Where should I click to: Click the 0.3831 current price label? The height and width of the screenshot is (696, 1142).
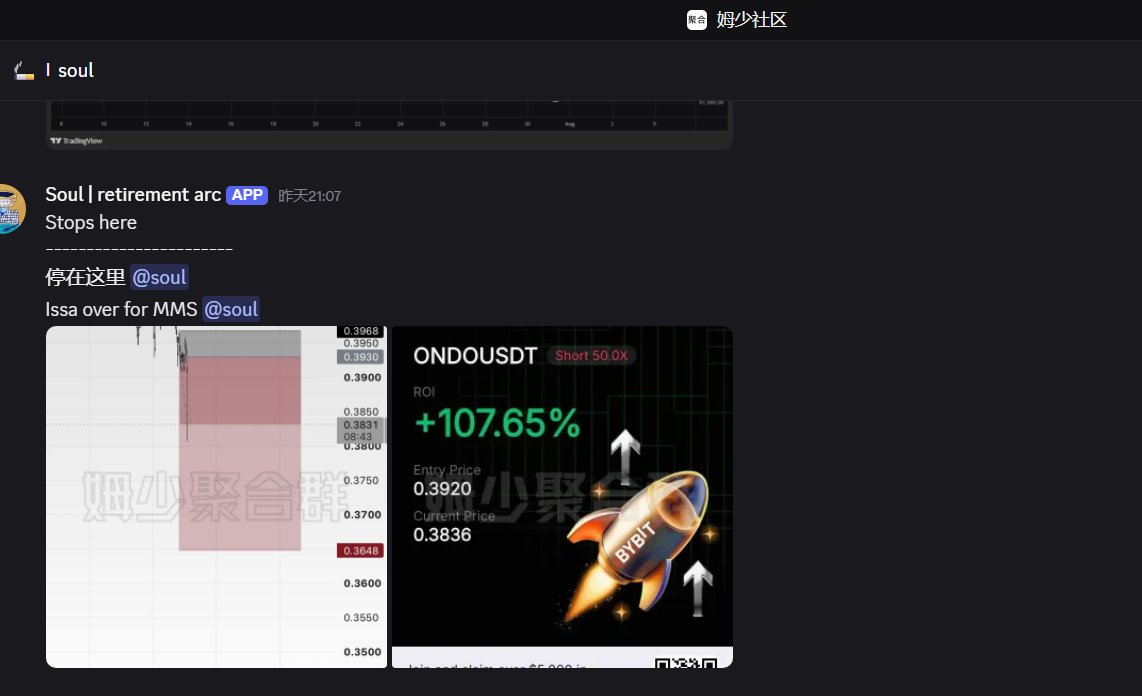361,425
